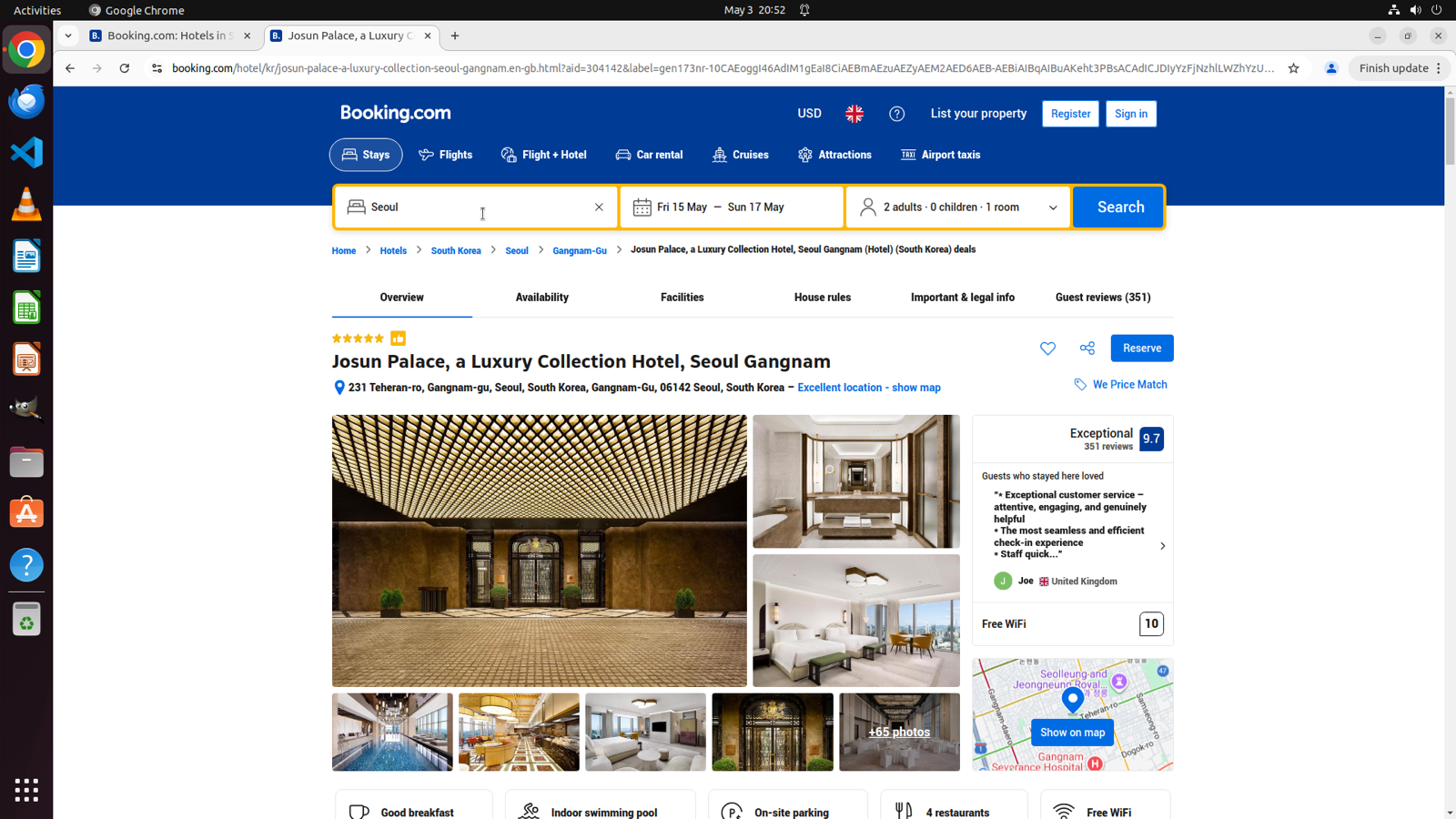Viewport: 1456px width, 819px height.
Task: Follow the Excellent location show map link
Action: coord(869,388)
